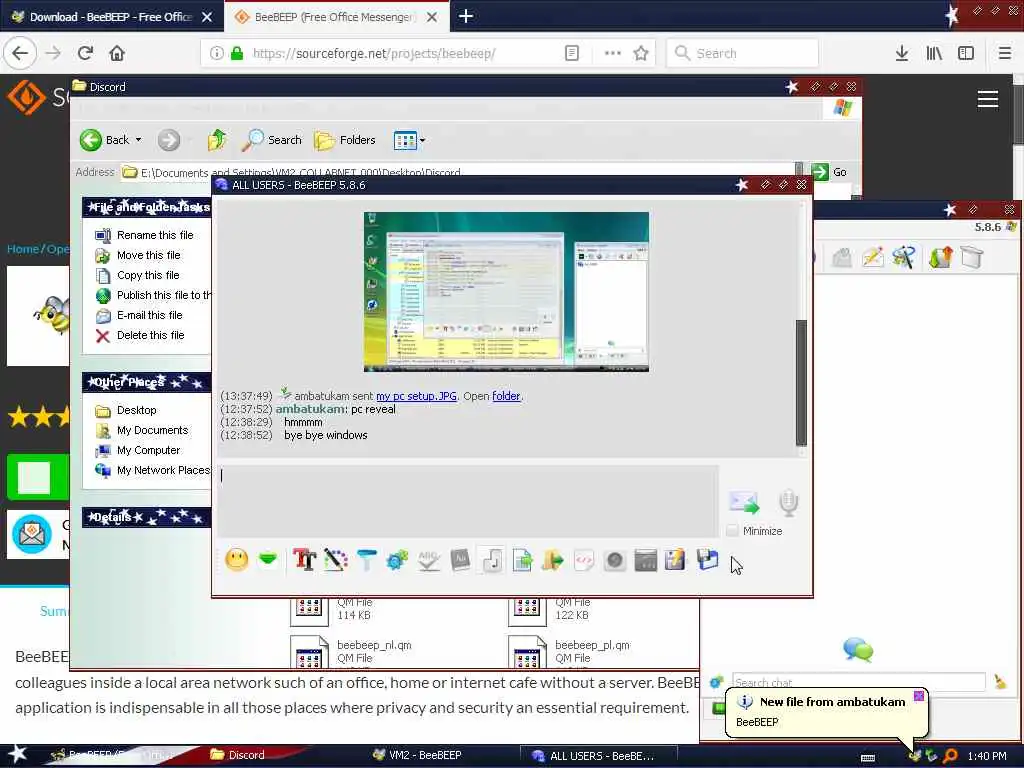This screenshot has height=768, width=1024.
Task: Open the Back history dropdown arrow
Action: click(x=138, y=140)
